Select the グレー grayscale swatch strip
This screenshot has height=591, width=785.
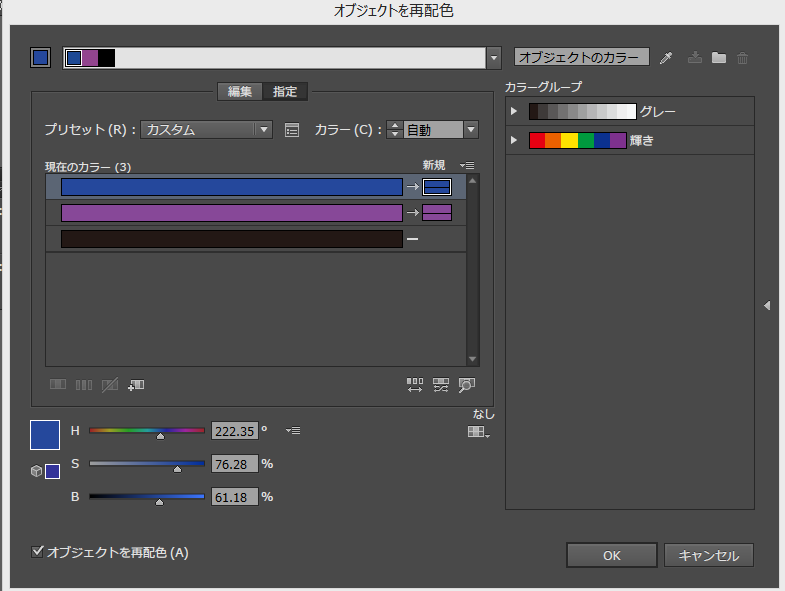583,111
